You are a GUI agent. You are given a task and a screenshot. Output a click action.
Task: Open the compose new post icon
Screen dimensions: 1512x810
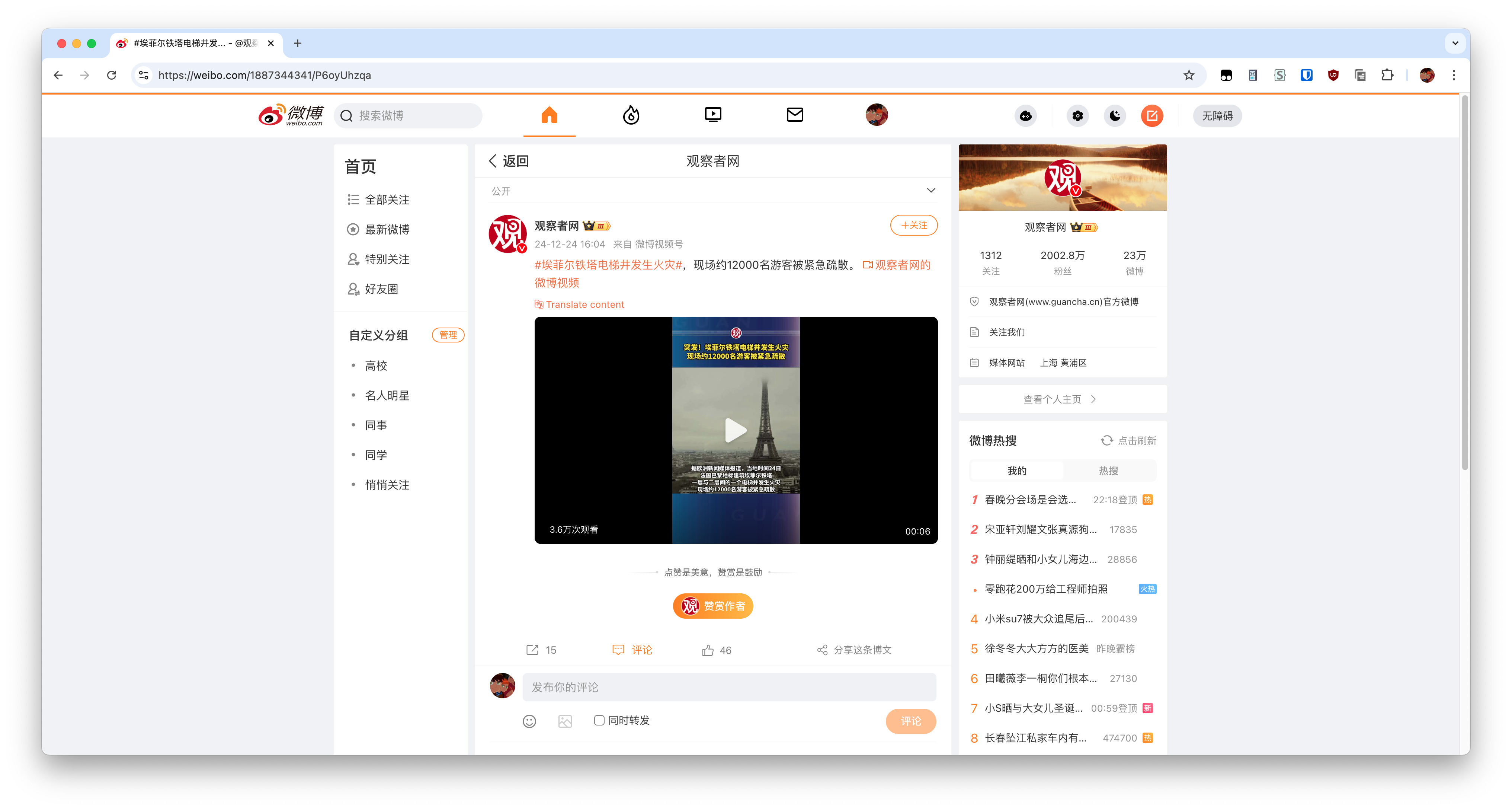point(1152,116)
